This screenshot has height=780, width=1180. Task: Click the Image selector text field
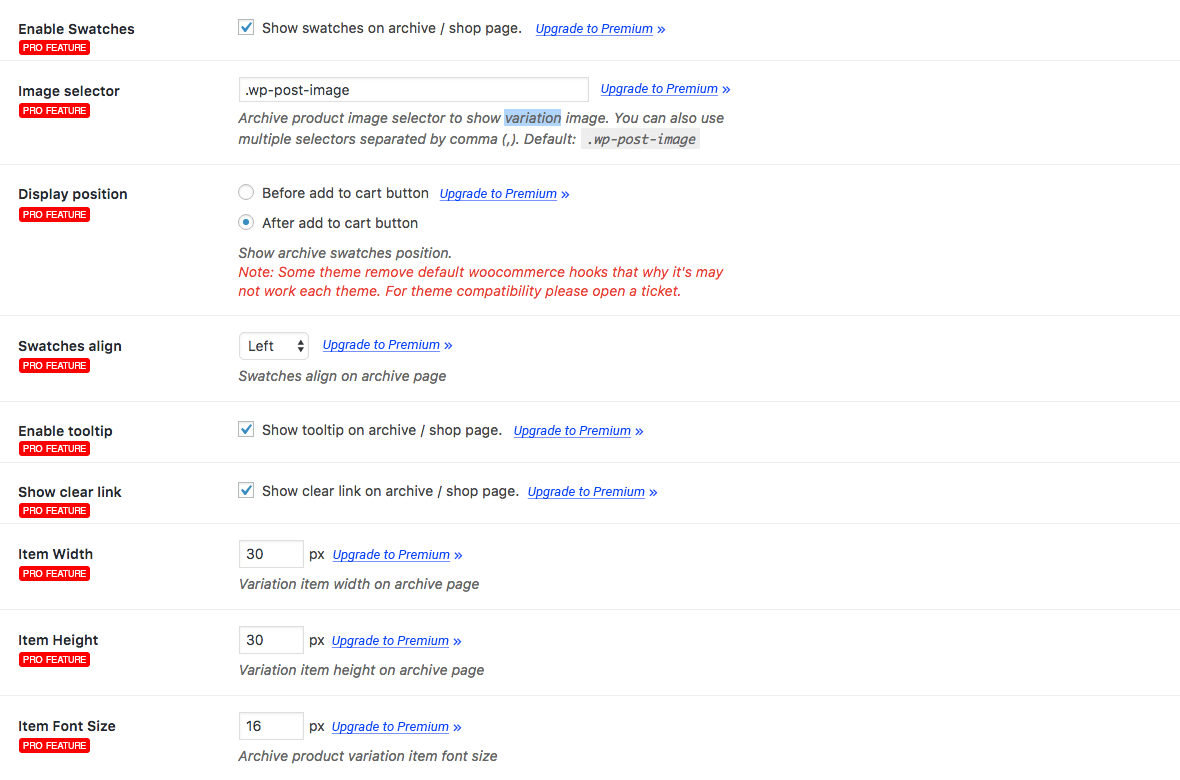(413, 90)
